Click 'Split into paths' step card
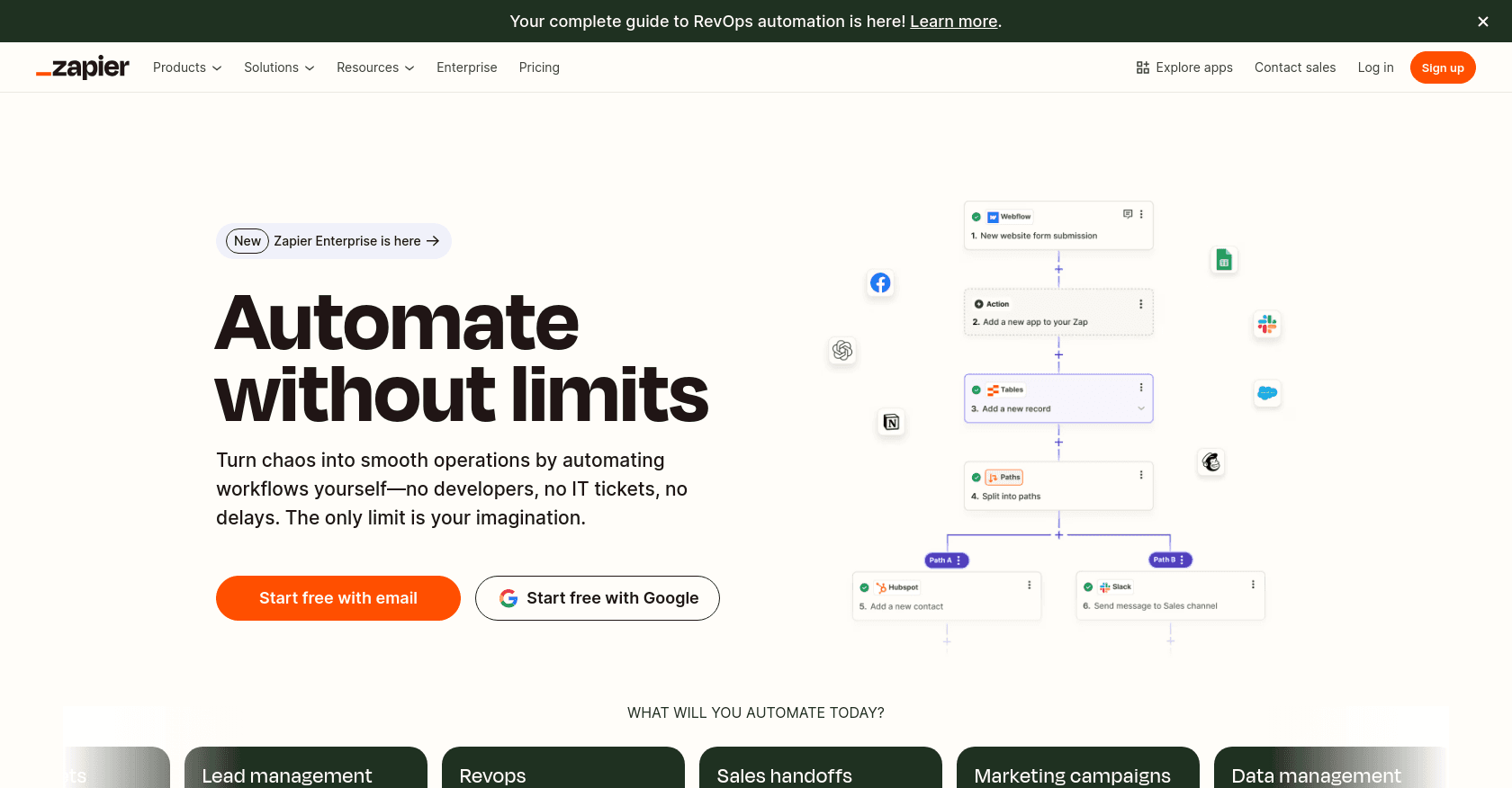The image size is (1512, 788). click(x=1058, y=486)
